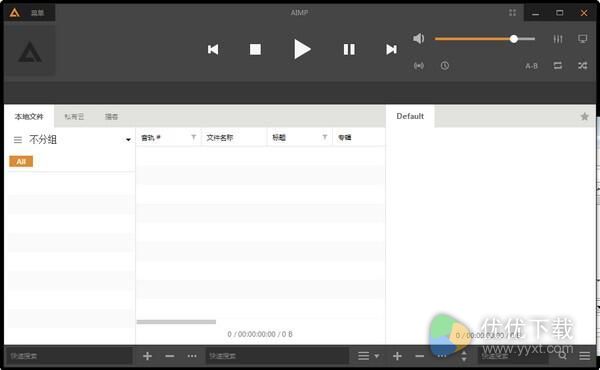Click the library quick search field at bottom left
The width and height of the screenshot is (600, 370).
point(69,356)
